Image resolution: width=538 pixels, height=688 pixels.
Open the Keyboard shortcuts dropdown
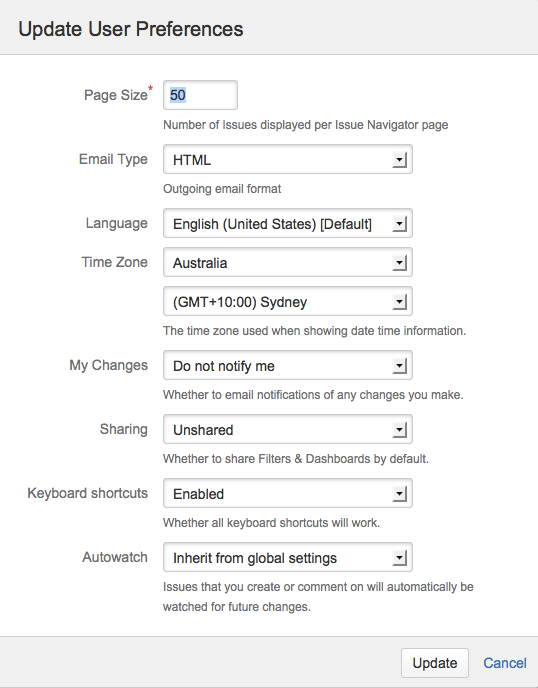[287, 493]
